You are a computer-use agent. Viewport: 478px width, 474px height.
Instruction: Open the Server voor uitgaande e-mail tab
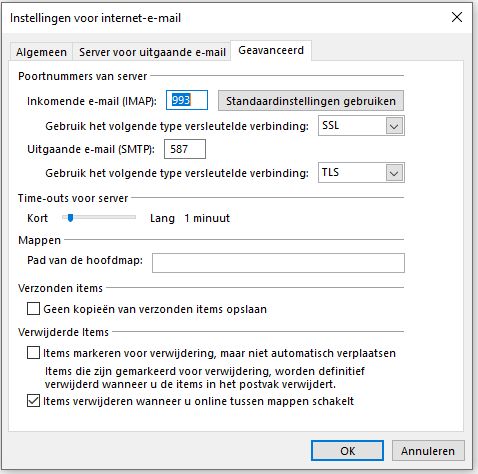pyautogui.click(x=152, y=52)
